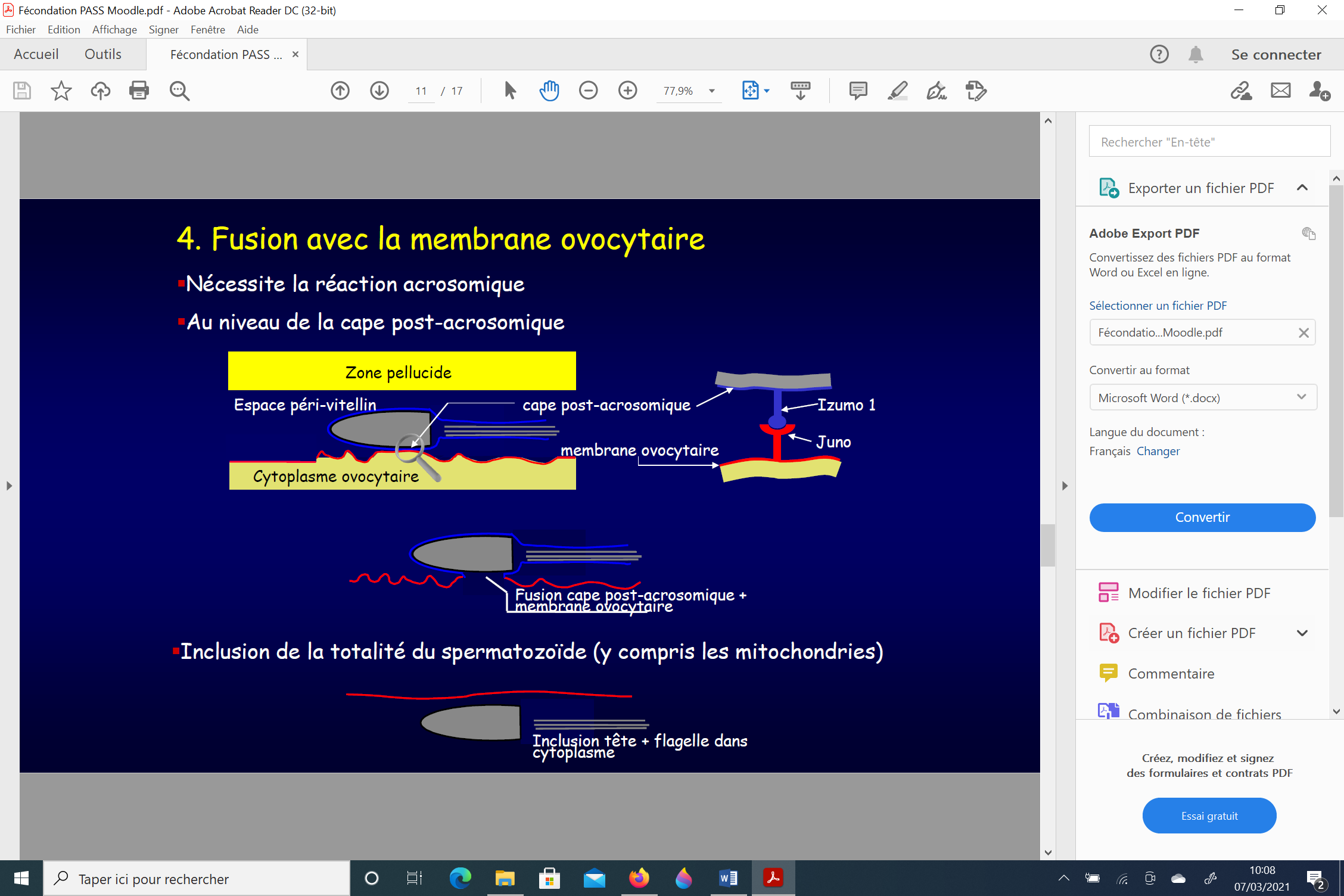Expand the left navigation pane arrow
1344x896 pixels.
[9, 486]
